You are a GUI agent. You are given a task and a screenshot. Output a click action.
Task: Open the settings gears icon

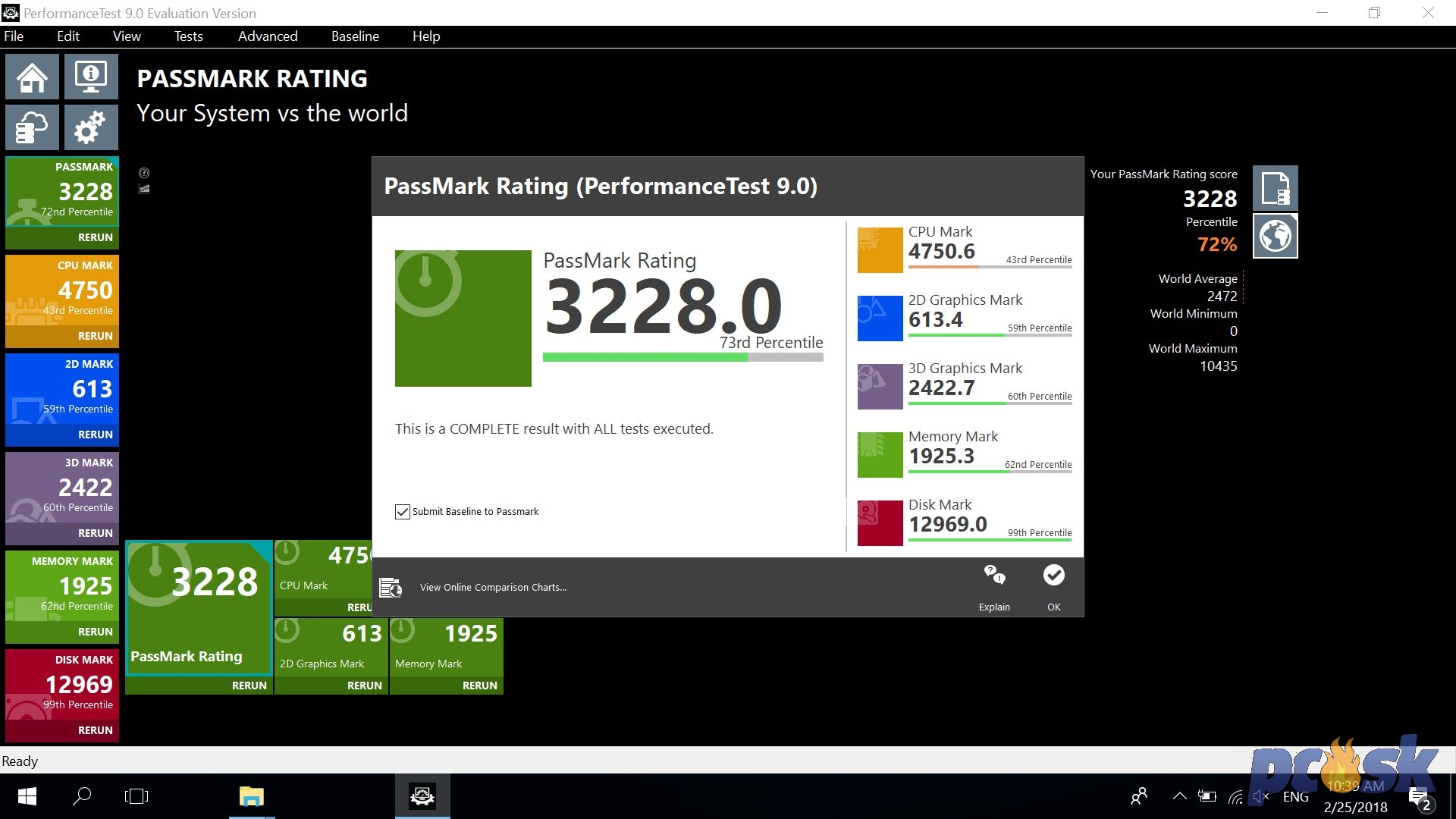[x=91, y=127]
